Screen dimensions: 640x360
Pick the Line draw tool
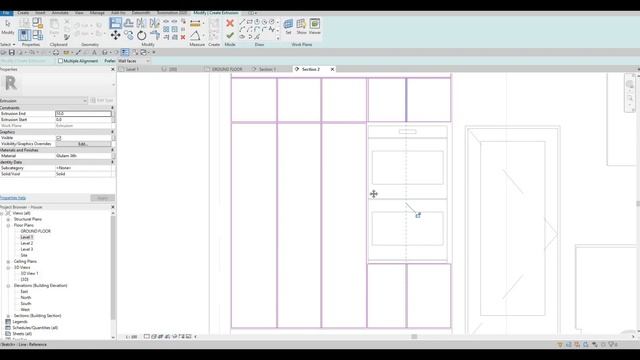point(242,22)
